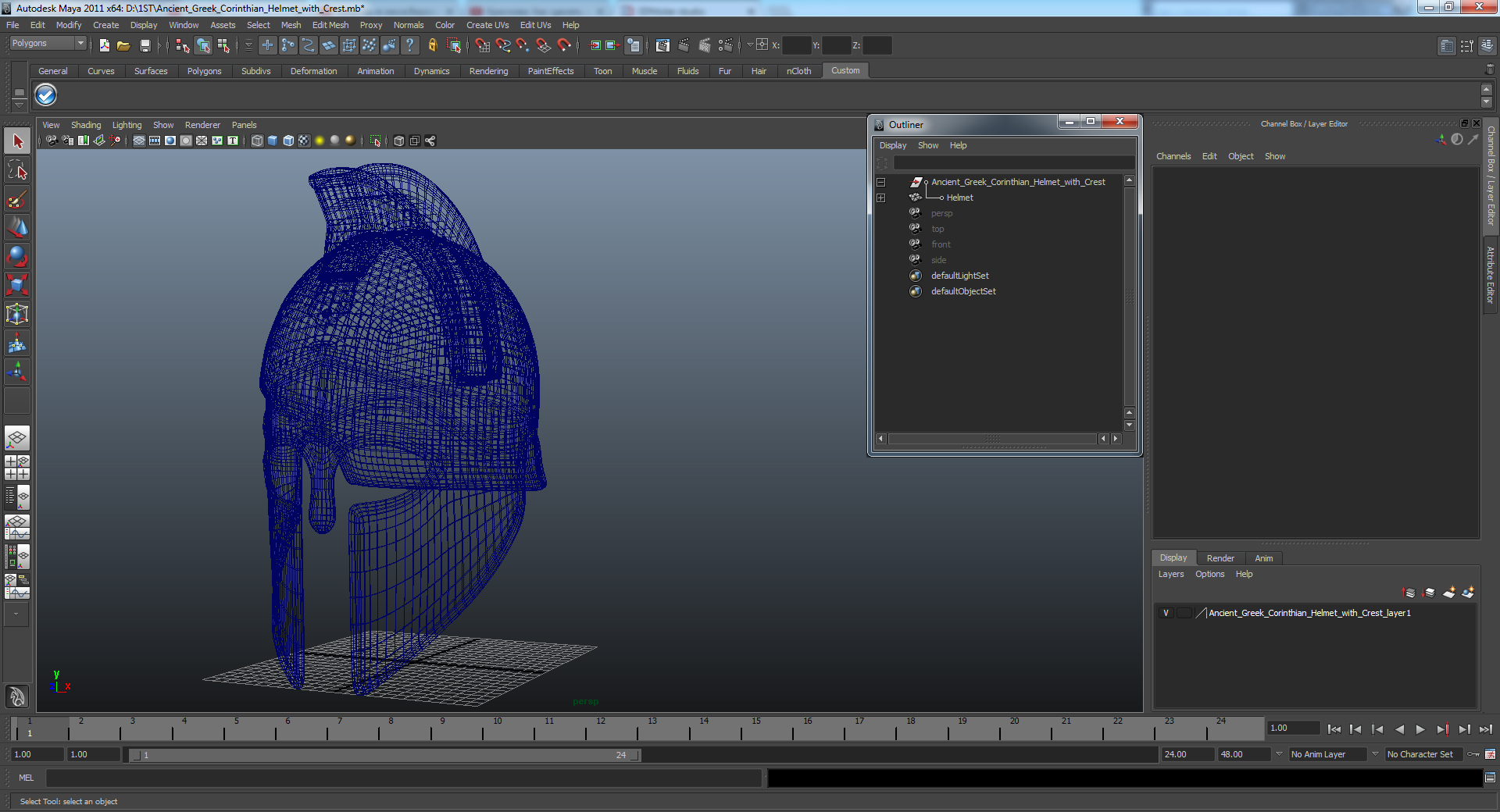
Task: Toggle use all lights yellow sphere
Action: 320,141
